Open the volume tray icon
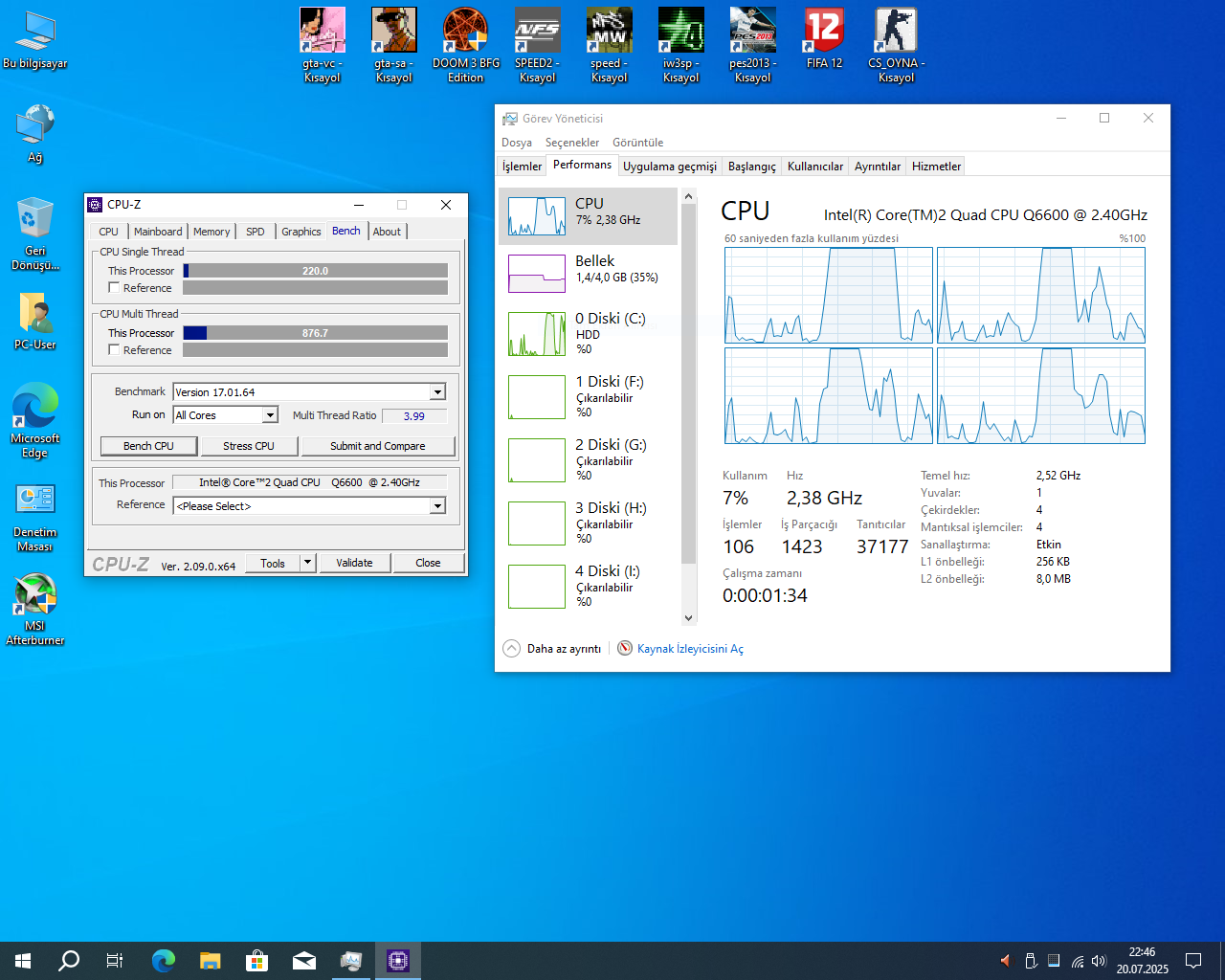Screen dimensions: 1225x980 pos(1099,961)
